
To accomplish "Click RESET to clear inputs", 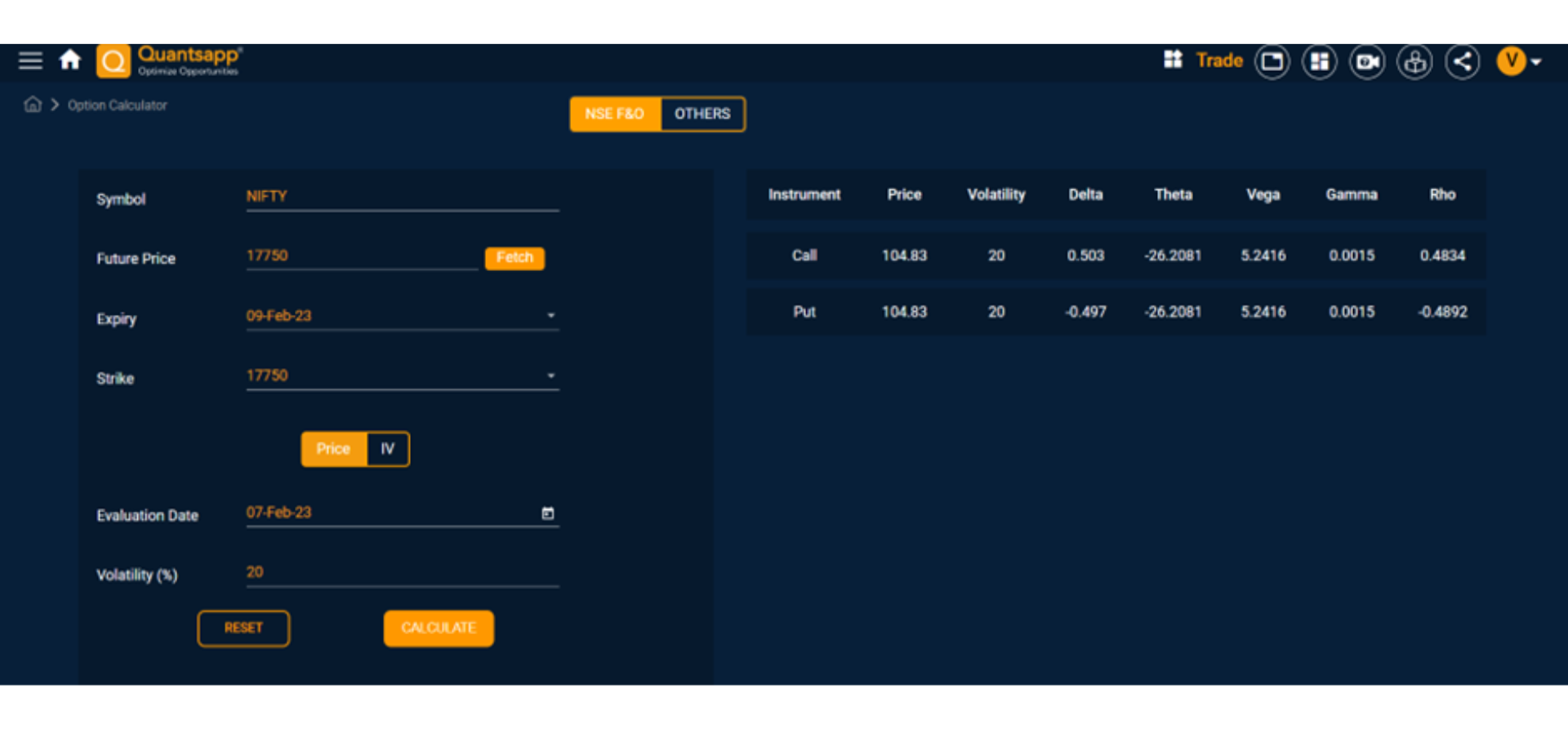I will [243, 628].
